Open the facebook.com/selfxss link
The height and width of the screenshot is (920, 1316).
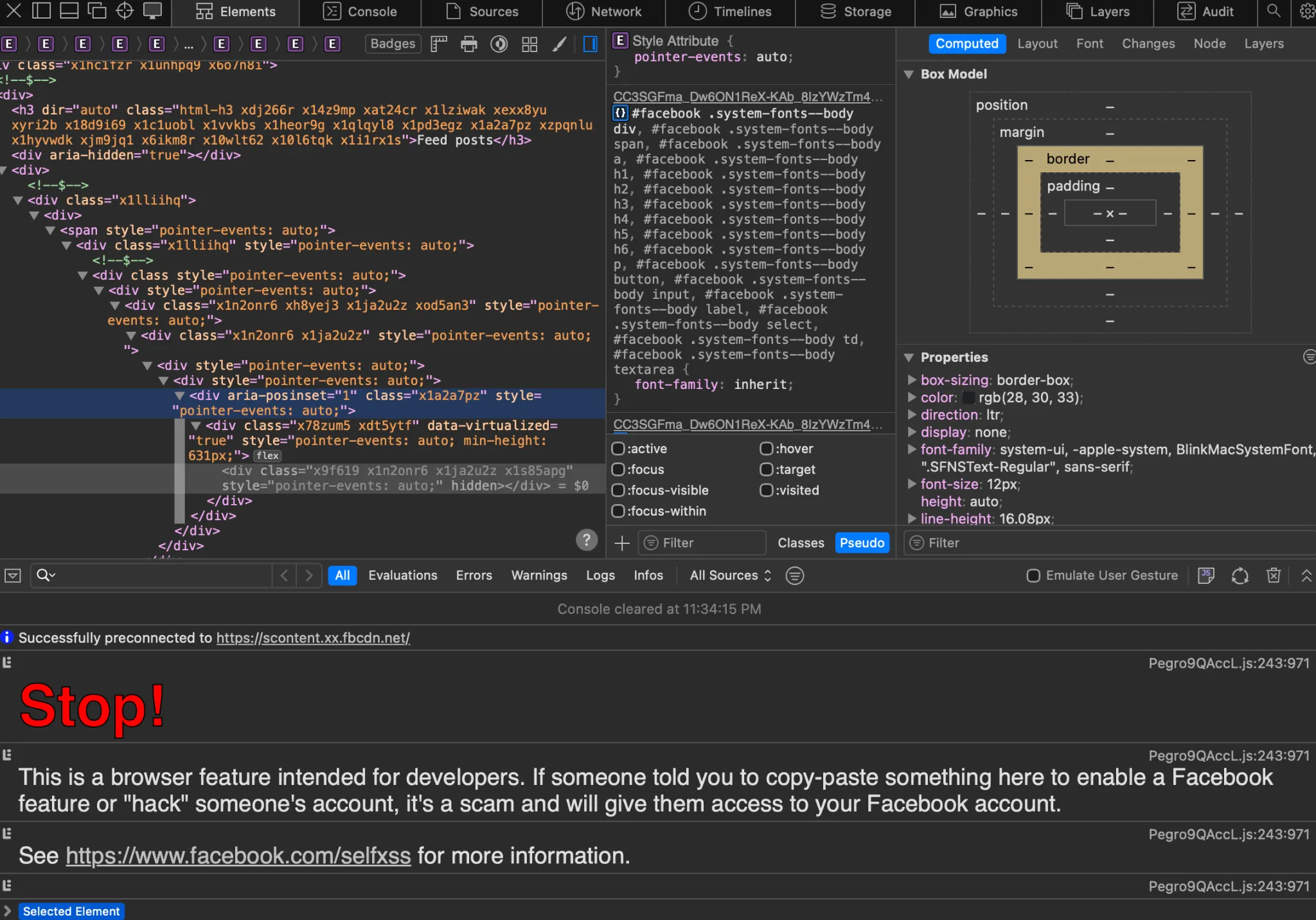[238, 856]
